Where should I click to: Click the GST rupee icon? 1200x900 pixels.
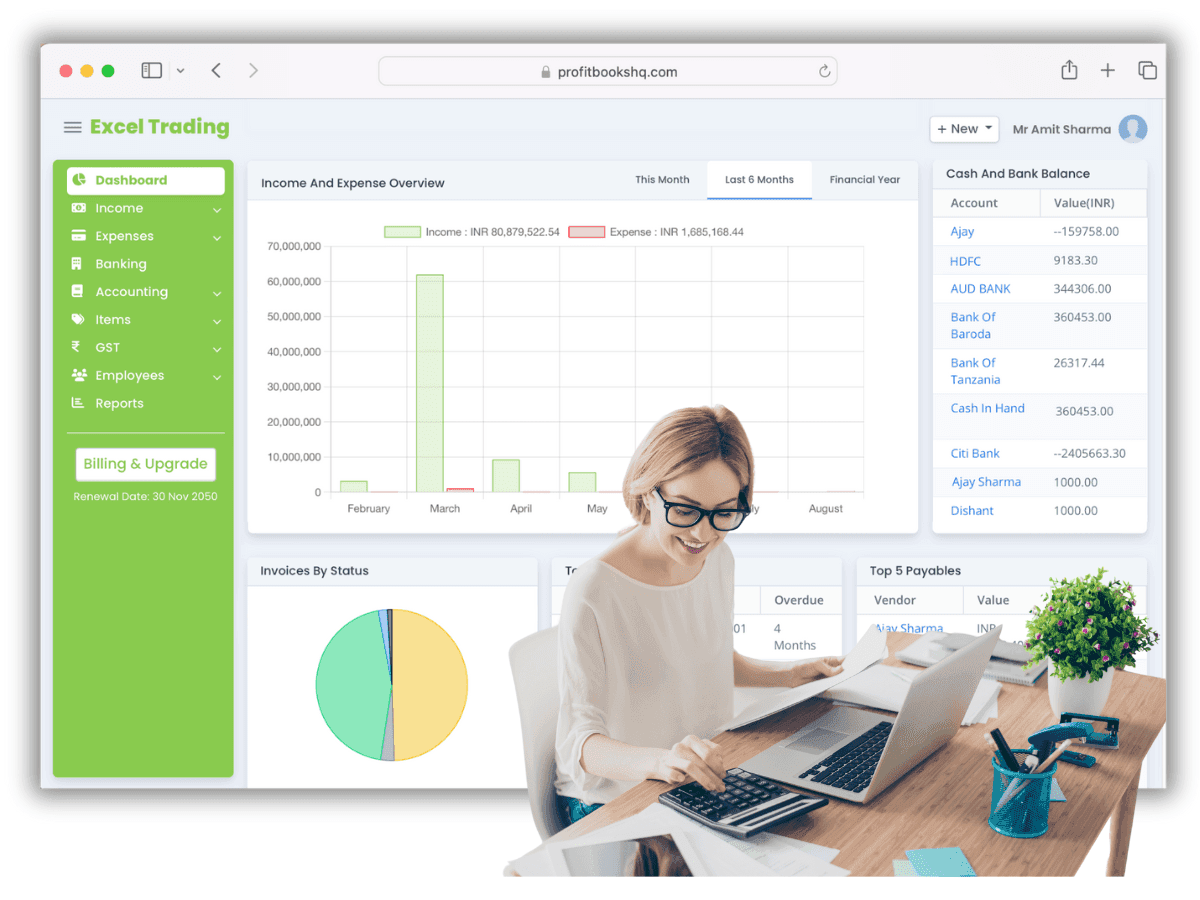click(x=78, y=347)
